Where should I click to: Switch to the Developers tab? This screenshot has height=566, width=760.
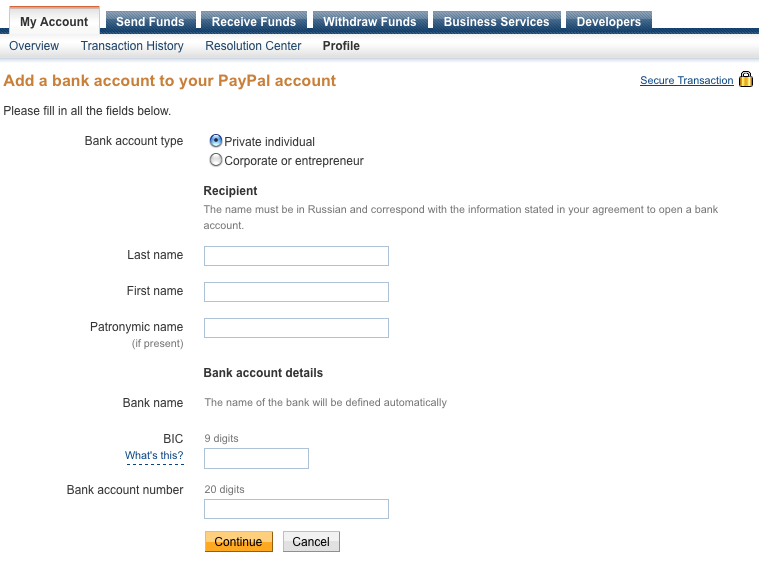(x=609, y=22)
